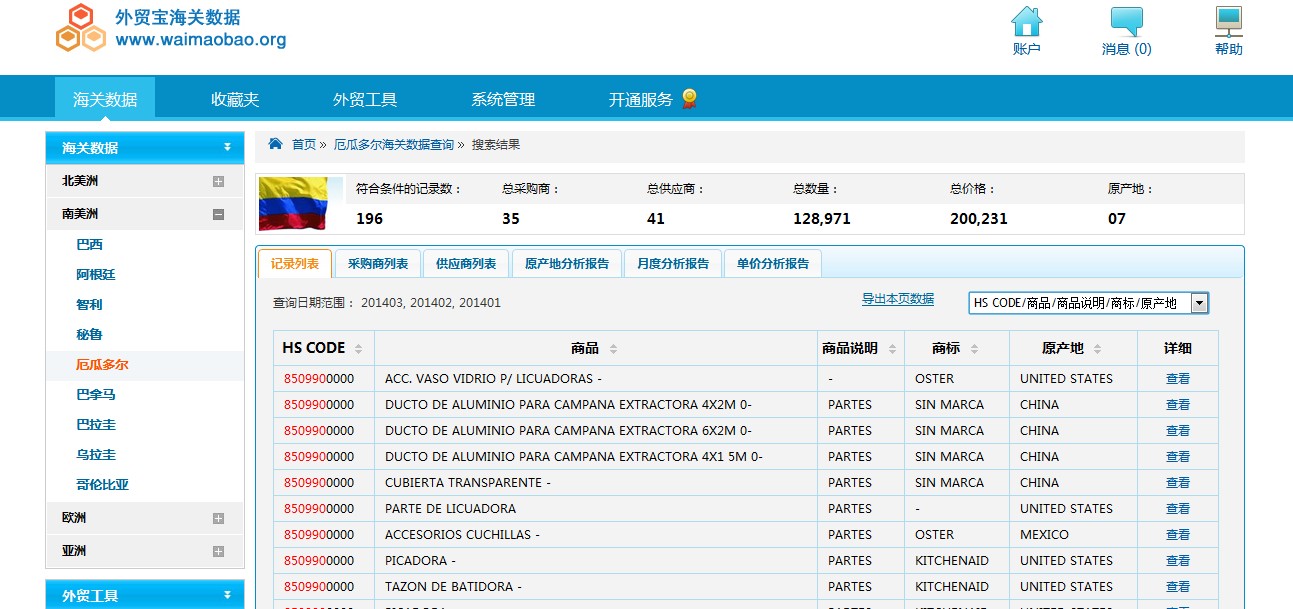Click the breadcrumb home icon
1293x609 pixels.
point(275,144)
